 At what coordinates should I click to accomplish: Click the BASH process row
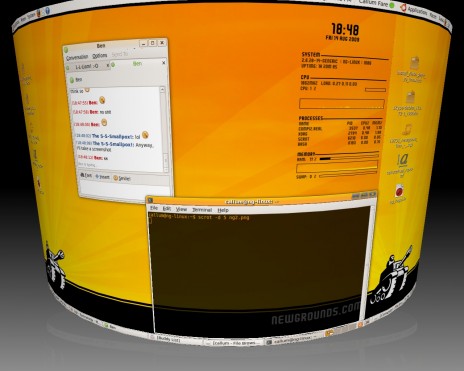click(x=339, y=143)
